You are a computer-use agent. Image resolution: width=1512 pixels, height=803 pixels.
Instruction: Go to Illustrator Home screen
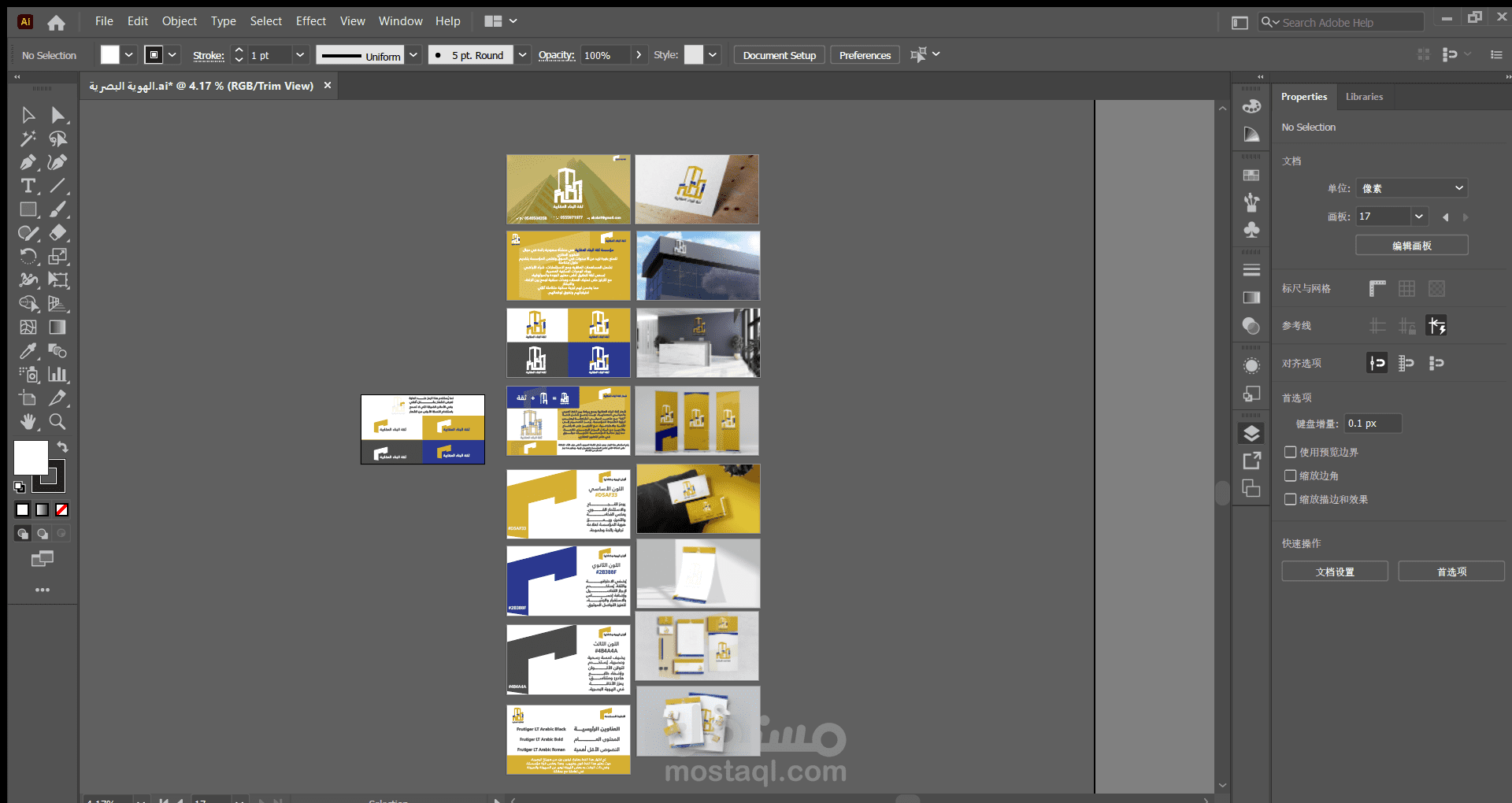pyautogui.click(x=56, y=23)
